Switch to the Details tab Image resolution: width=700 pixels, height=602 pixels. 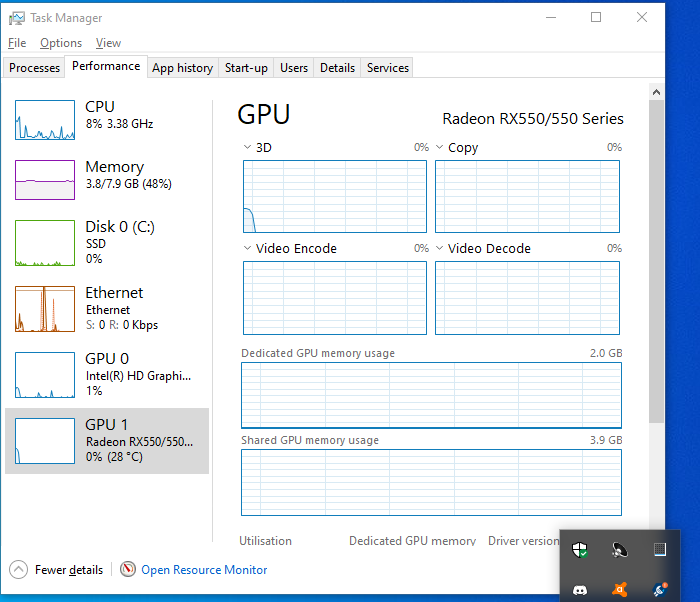[337, 68]
